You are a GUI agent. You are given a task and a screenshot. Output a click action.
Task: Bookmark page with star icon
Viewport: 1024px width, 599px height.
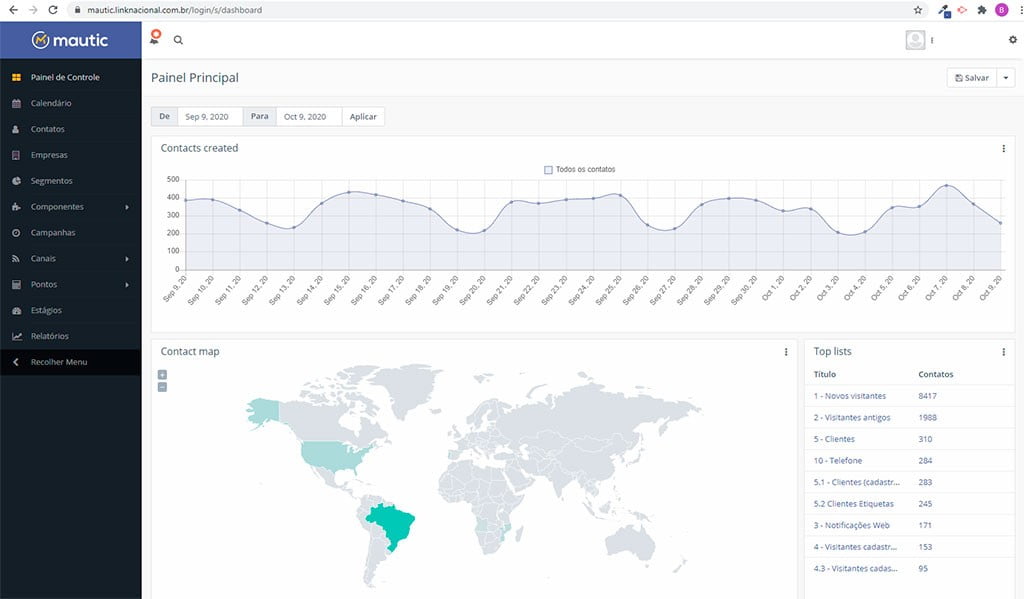(918, 10)
